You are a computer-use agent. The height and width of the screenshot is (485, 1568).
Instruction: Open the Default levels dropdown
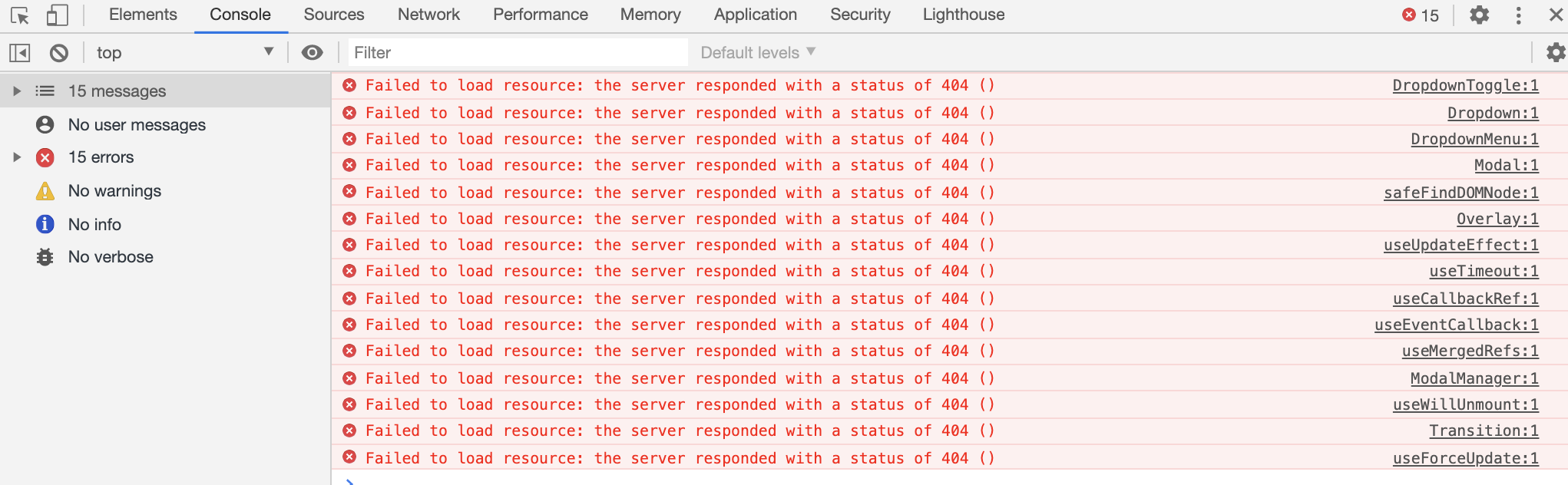[x=756, y=52]
